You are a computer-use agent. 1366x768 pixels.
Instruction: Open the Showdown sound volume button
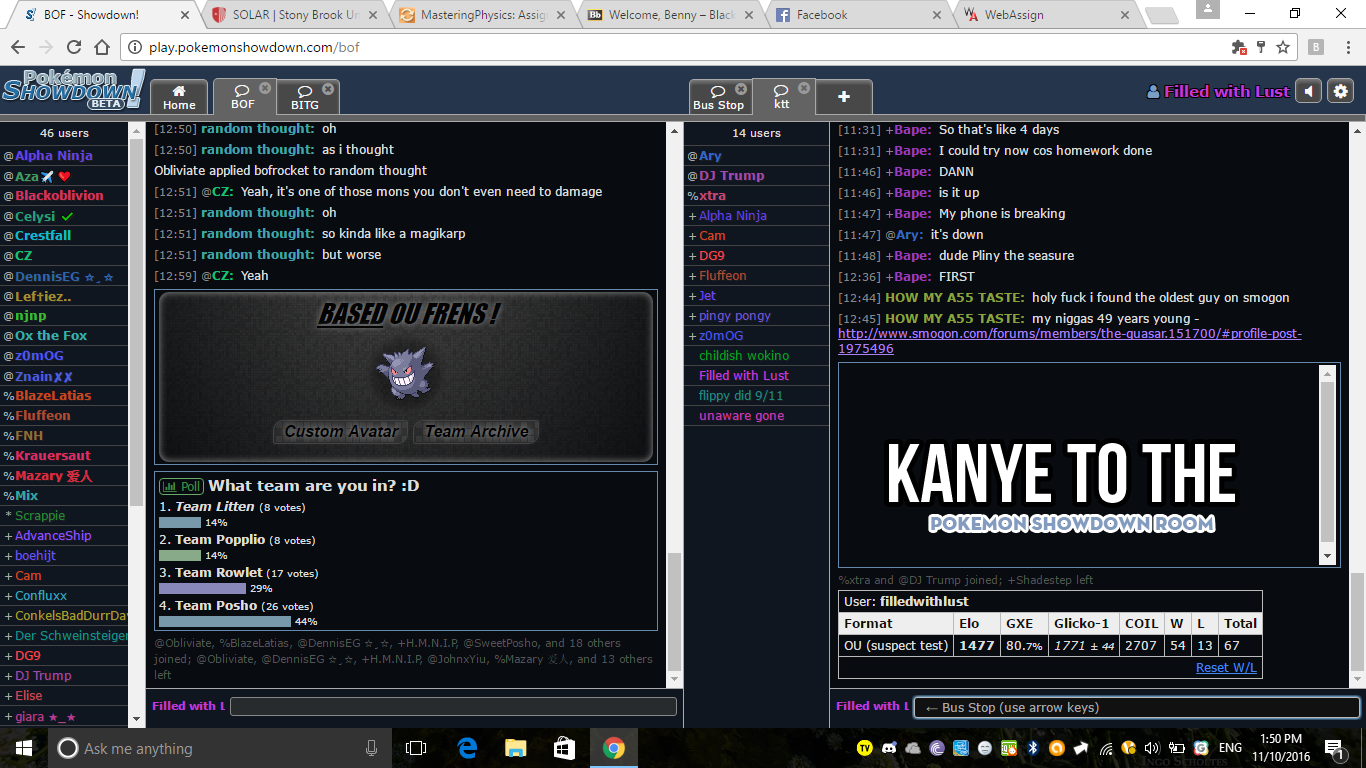pos(1309,91)
